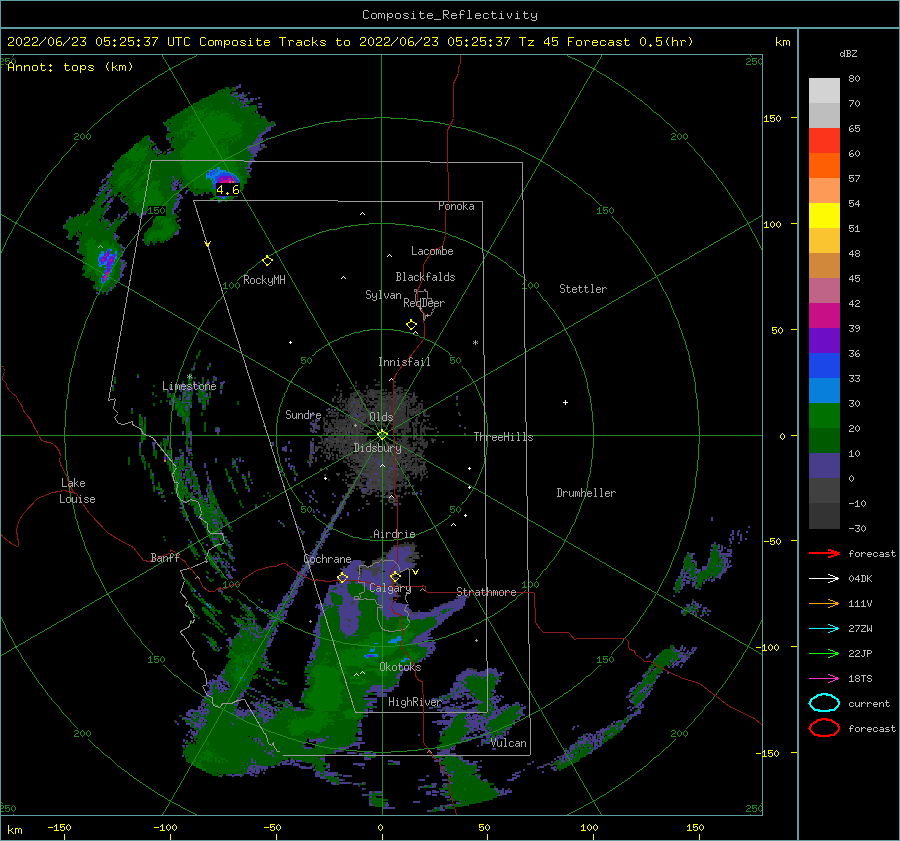Click the red forecast ellipse legend icon
Viewport: 900px width, 841px height.
[824, 728]
